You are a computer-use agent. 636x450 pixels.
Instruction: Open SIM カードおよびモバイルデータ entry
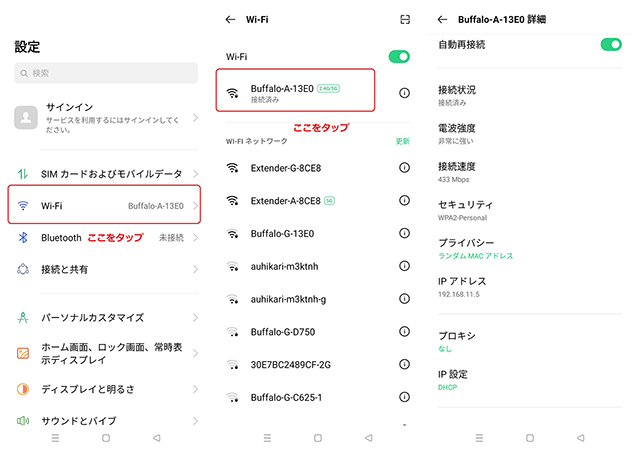point(106,174)
